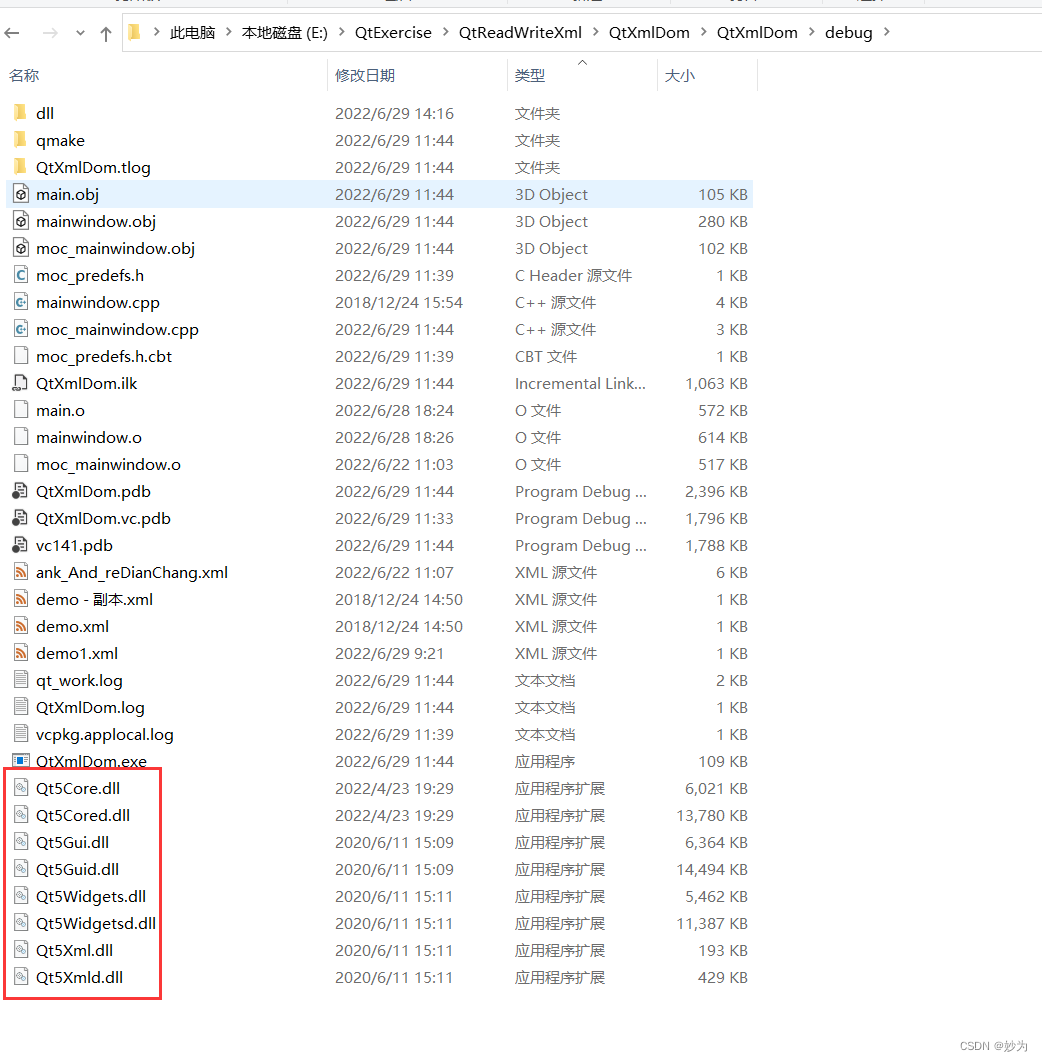Expand chevron after debug breadcrumb
This screenshot has width=1042, height=1061.
coord(886,32)
